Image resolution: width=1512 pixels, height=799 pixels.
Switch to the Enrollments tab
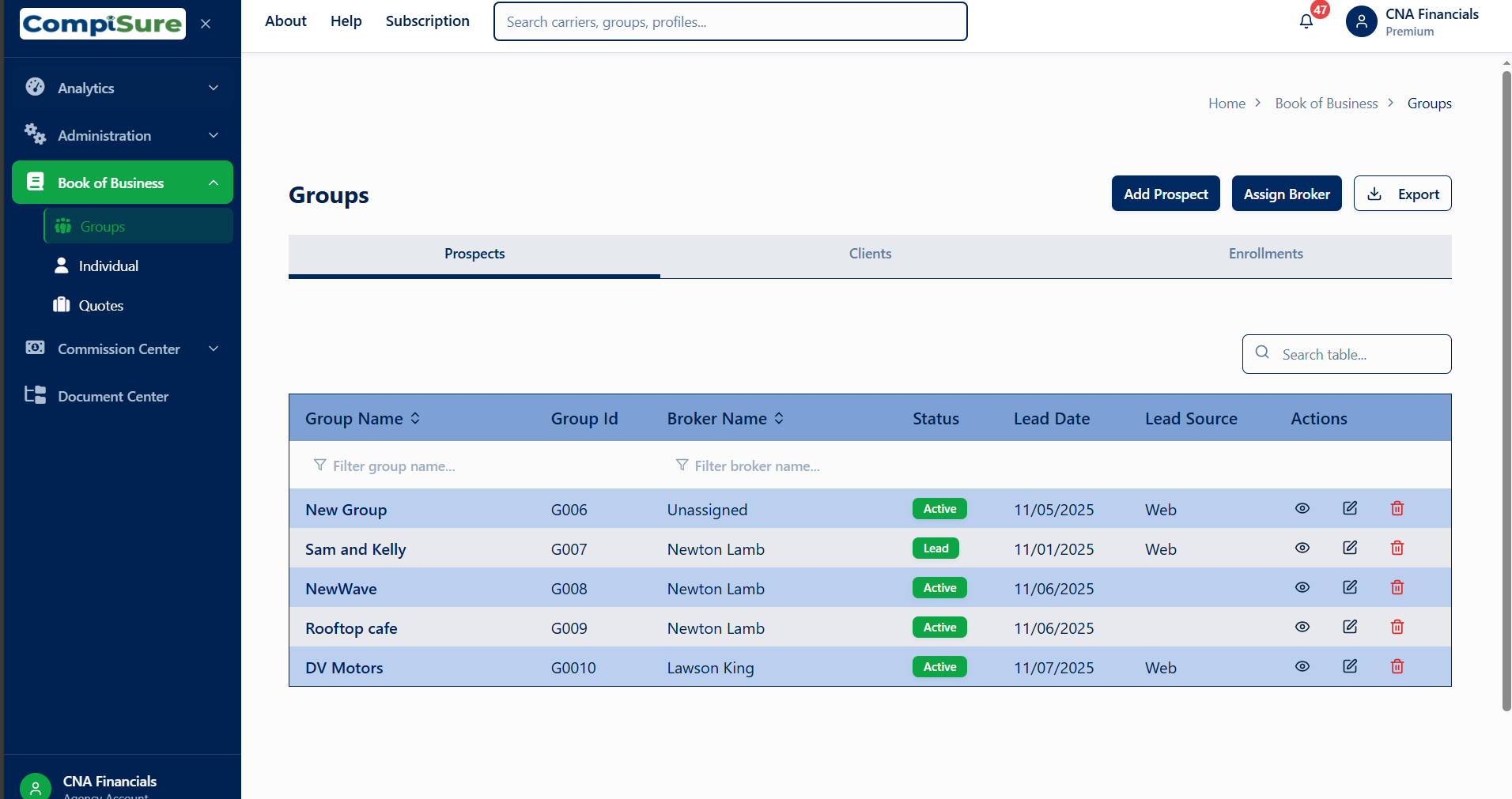1265,254
